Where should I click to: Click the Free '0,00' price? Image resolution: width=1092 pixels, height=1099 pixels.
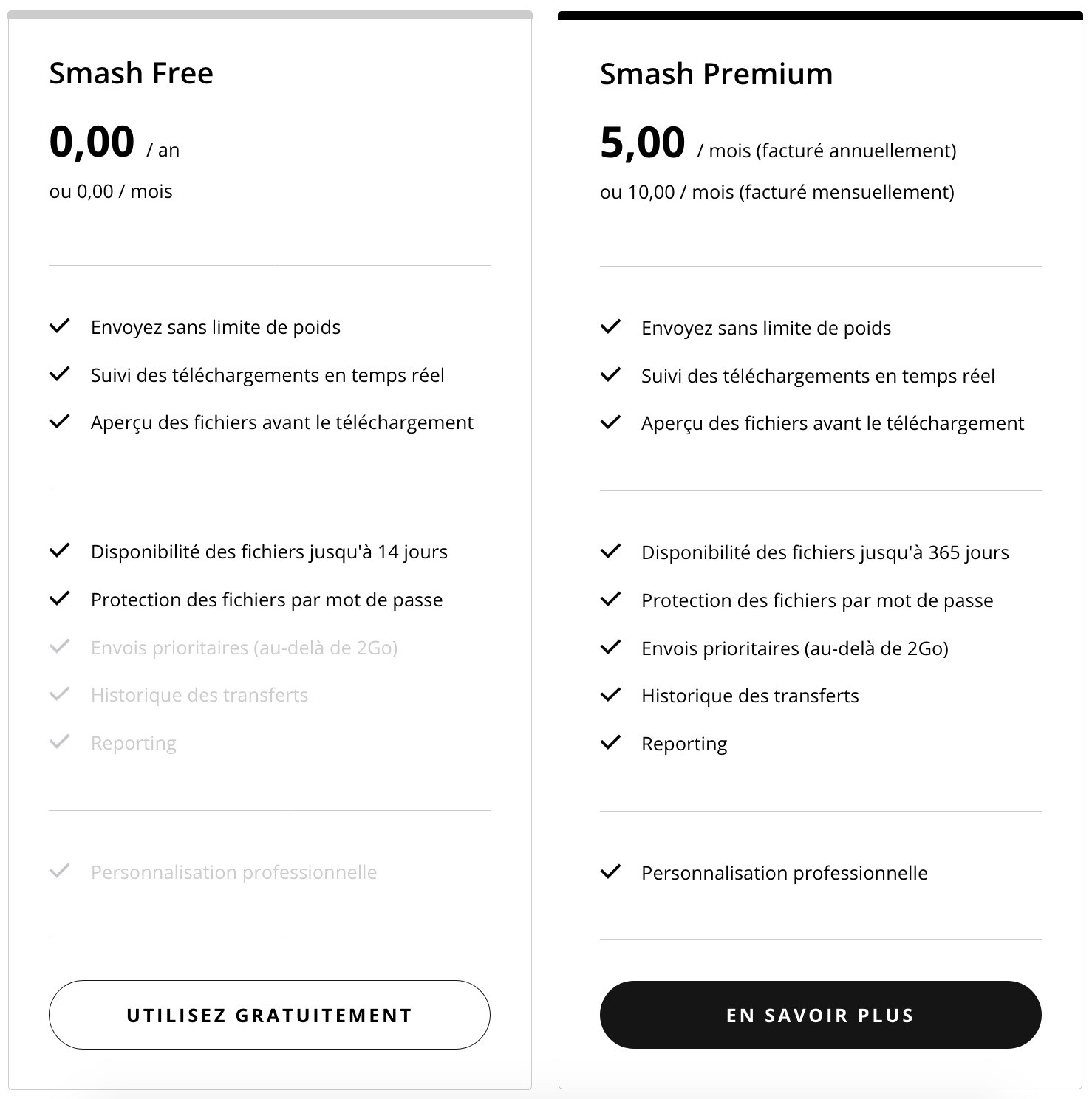pos(92,142)
